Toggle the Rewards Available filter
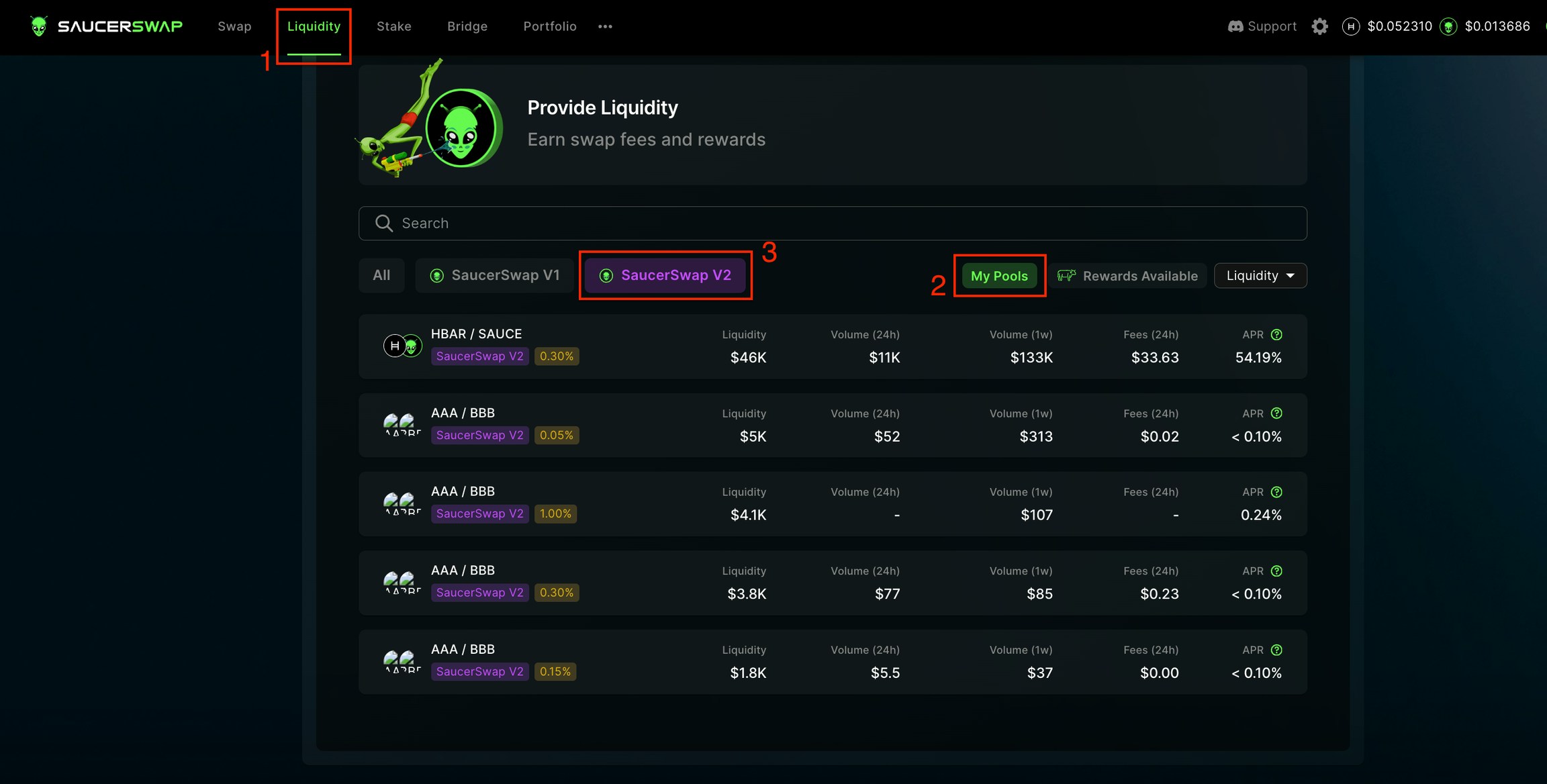Screen dimensions: 1547x784 [1128, 276]
